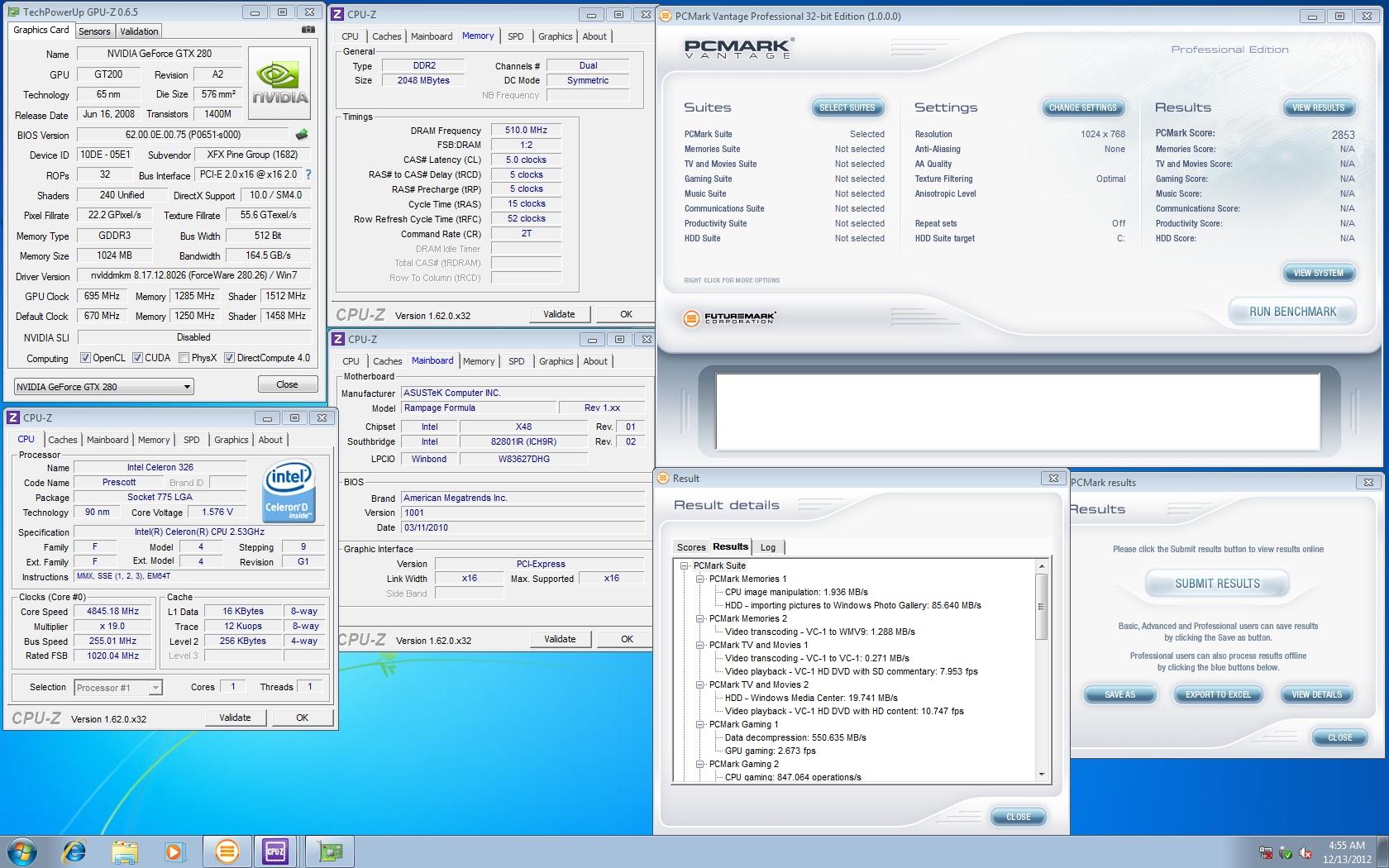Viewport: 1389px width, 868px height.
Task: Click Close button in GPU-Z
Action: [287, 384]
